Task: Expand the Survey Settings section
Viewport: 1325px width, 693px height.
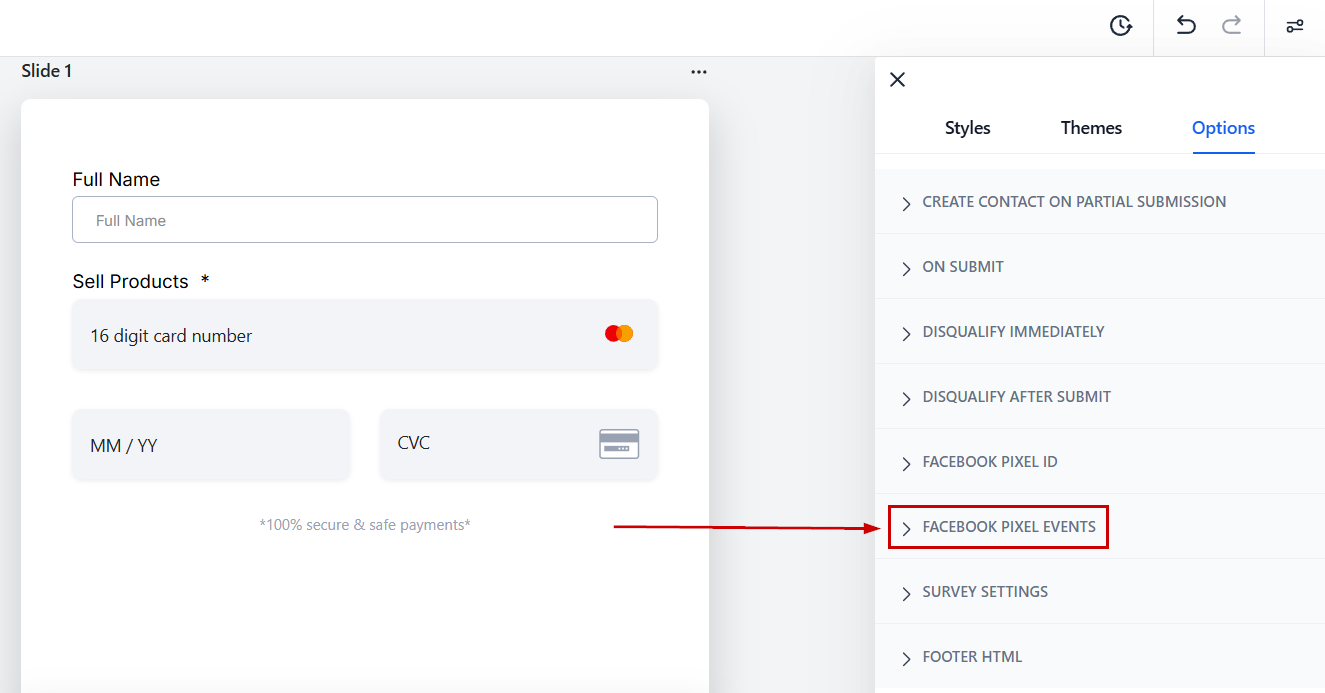Action: [1100, 592]
